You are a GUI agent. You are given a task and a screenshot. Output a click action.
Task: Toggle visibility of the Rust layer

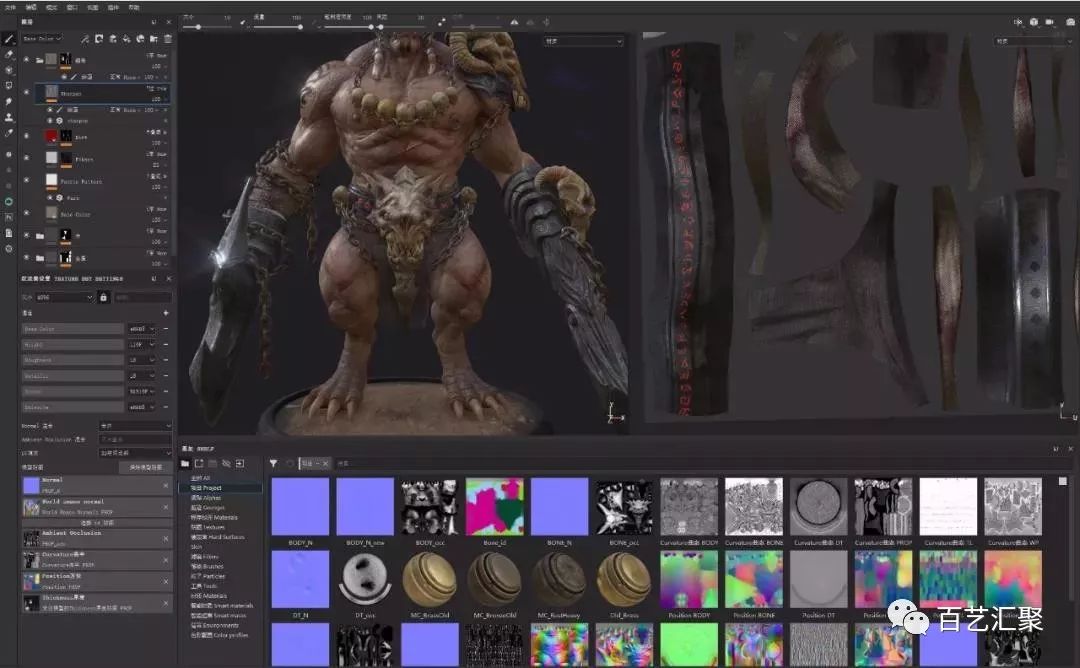point(27,136)
